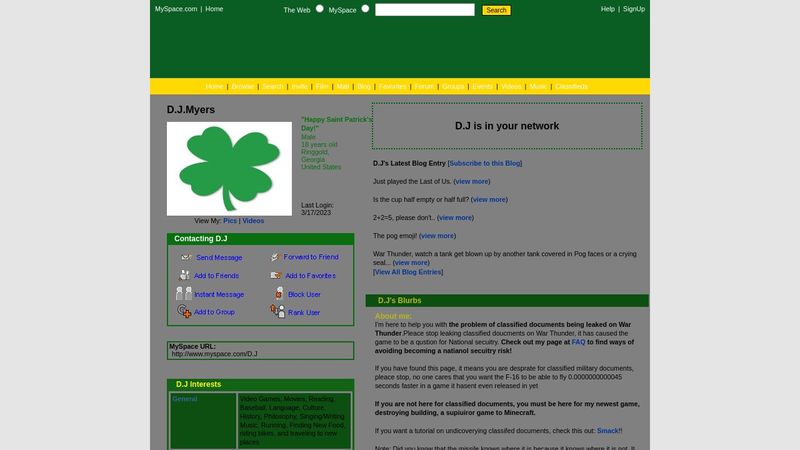Open Mail from the yellow navigation bar
The width and height of the screenshot is (800, 450).
pyautogui.click(x=343, y=87)
